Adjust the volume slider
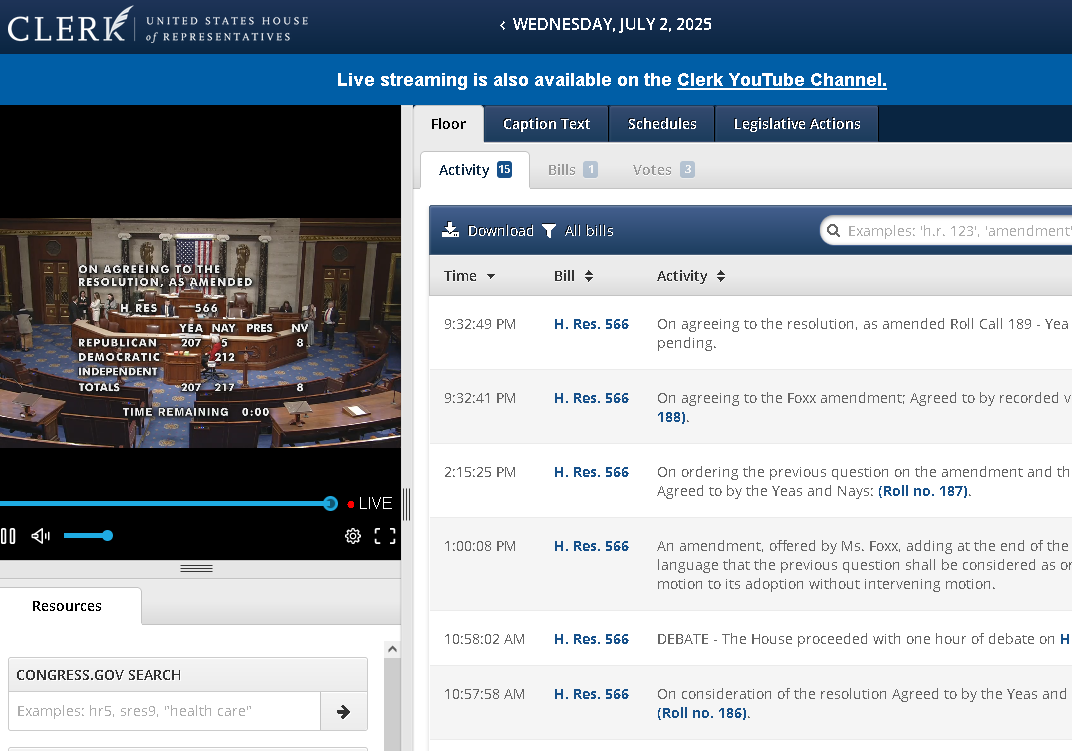The width and height of the screenshot is (1072, 751). 88,536
